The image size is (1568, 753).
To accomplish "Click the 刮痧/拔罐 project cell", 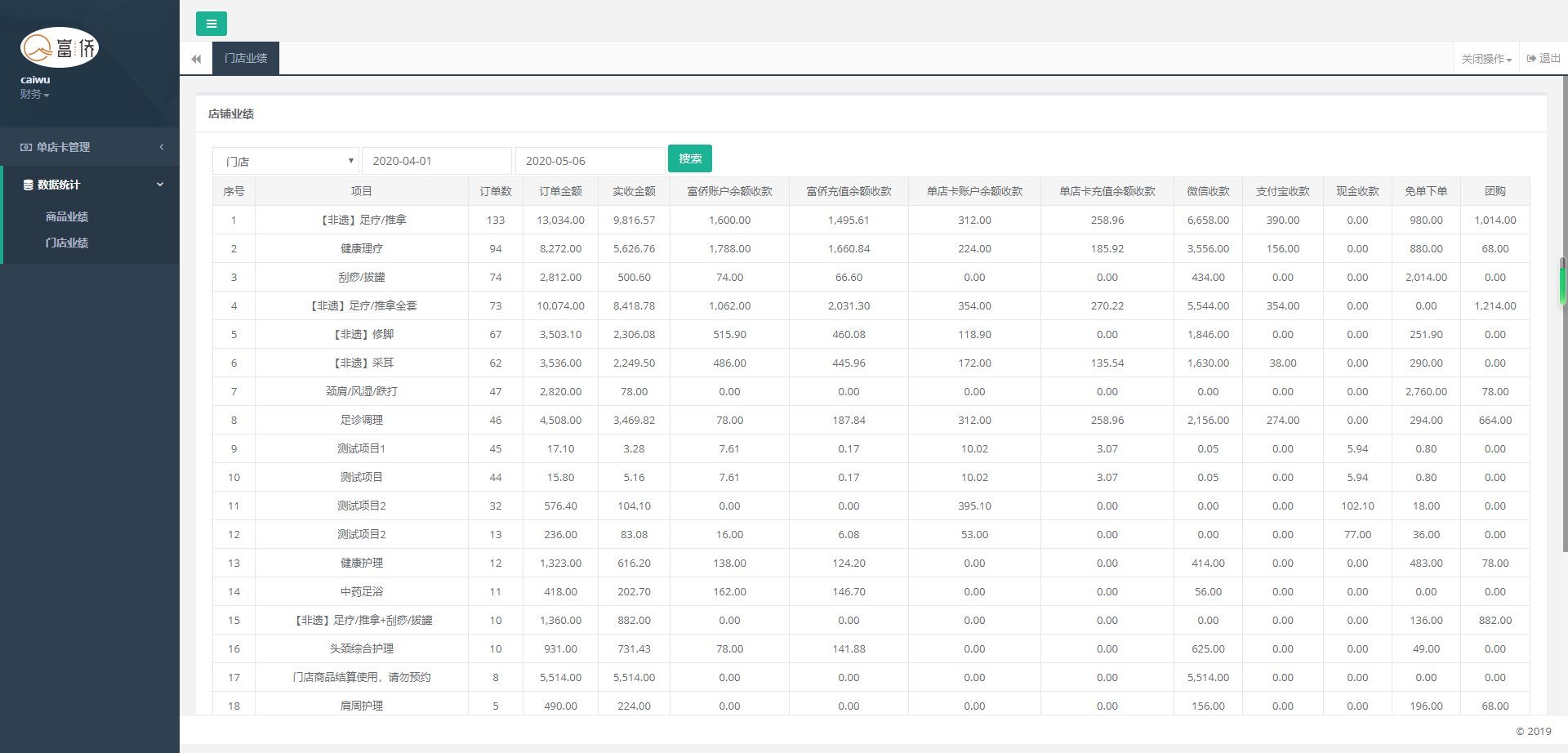I will point(362,277).
